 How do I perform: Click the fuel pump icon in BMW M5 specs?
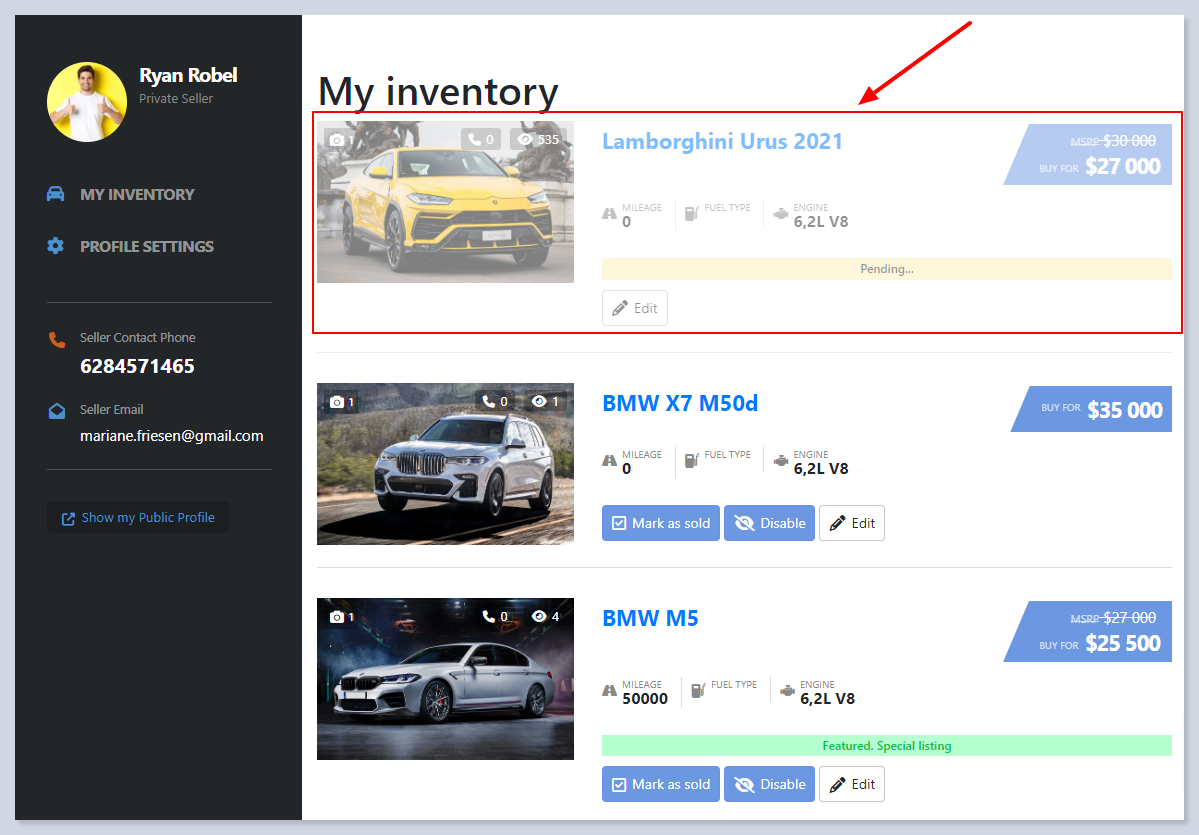tap(698, 691)
